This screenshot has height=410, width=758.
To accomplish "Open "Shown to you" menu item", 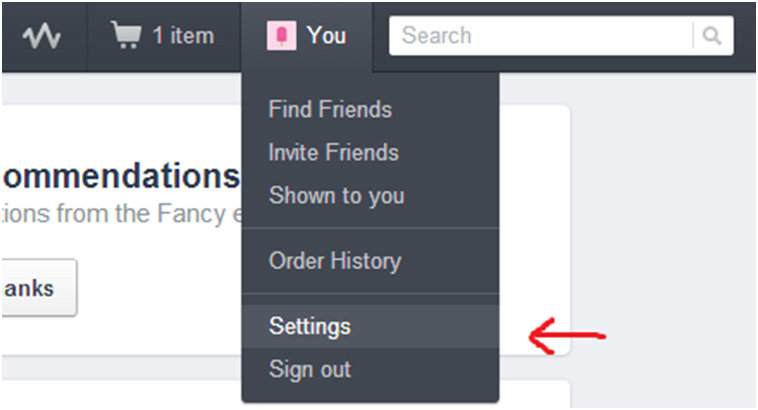I will point(336,195).
